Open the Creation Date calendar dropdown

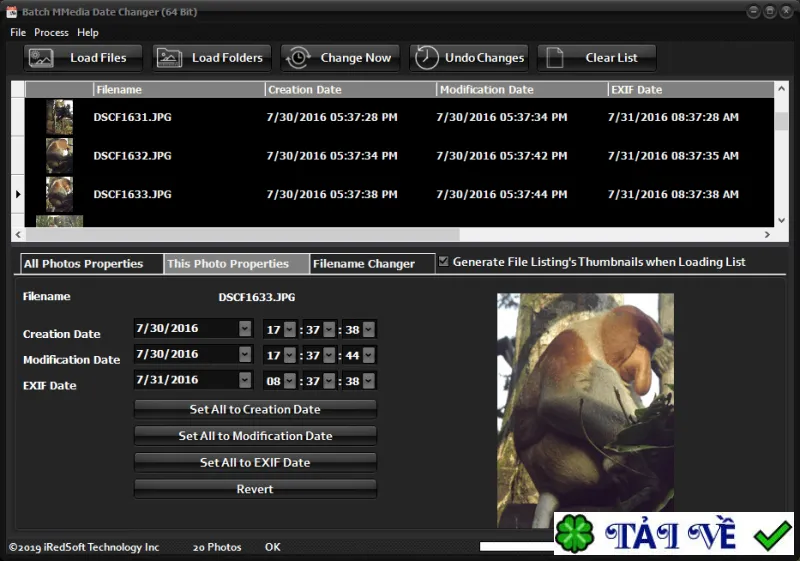point(245,328)
